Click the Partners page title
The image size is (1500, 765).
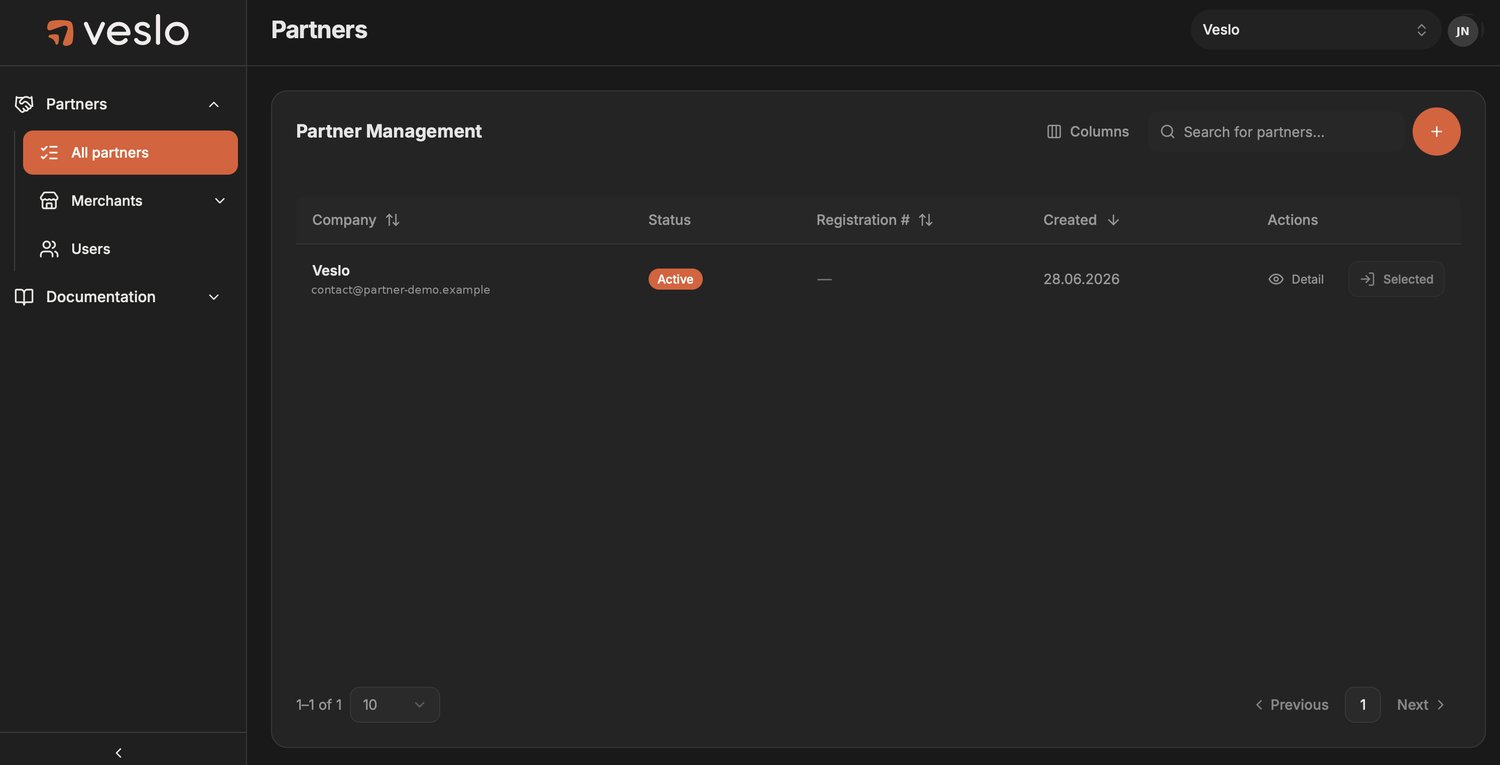coord(319,30)
